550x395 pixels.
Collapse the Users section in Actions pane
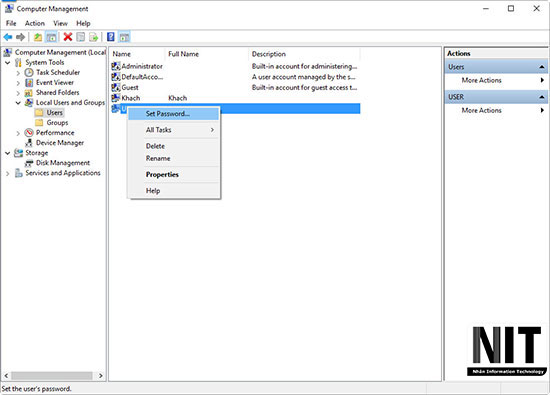542,67
